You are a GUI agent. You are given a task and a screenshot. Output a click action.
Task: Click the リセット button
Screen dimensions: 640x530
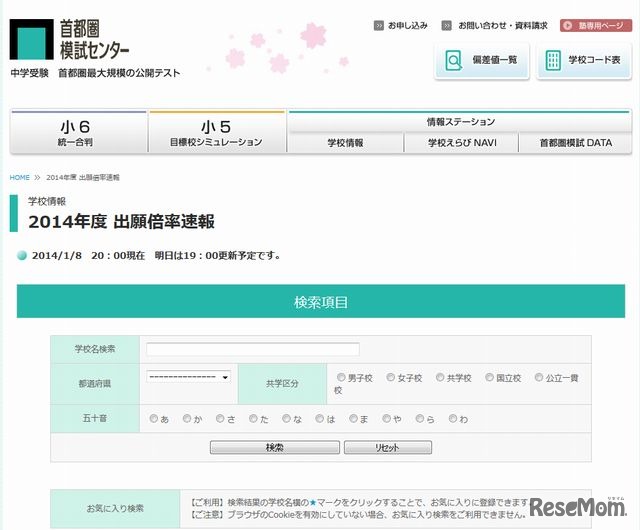pos(388,448)
